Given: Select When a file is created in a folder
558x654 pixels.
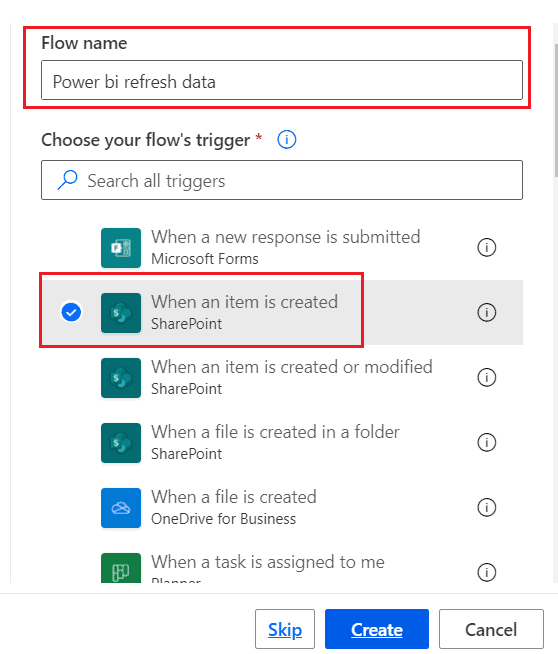Looking at the screenshot, I should pyautogui.click(x=282, y=443).
